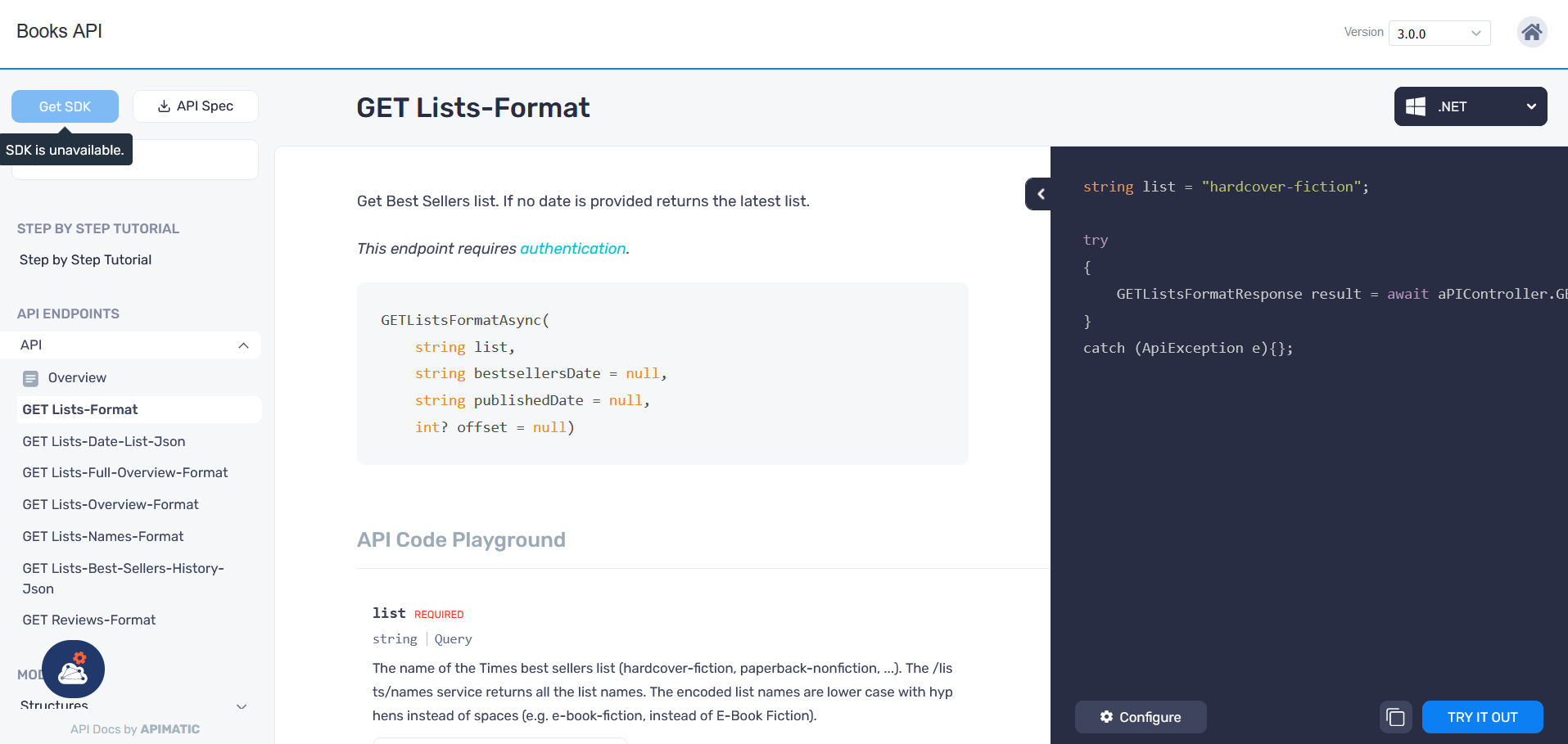Click the API ENDPOINTS section header
Screen dimensions: 1568x744
point(68,313)
